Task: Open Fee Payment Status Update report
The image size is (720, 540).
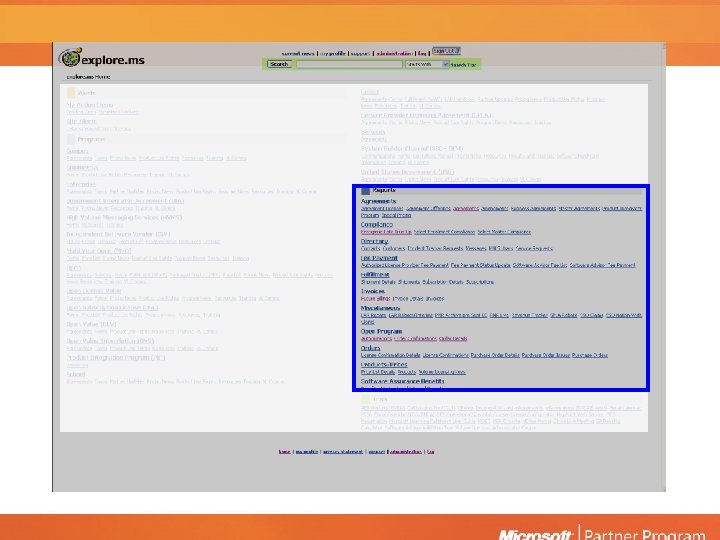Action: point(480,265)
